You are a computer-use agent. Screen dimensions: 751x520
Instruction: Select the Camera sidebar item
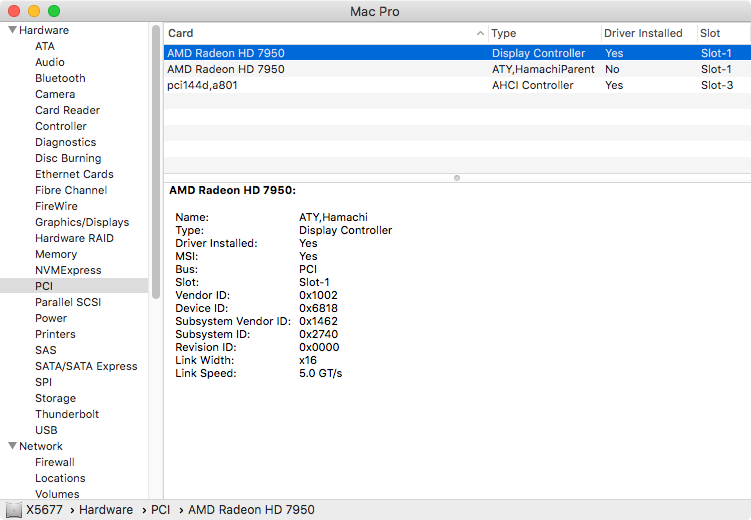[x=55, y=94]
